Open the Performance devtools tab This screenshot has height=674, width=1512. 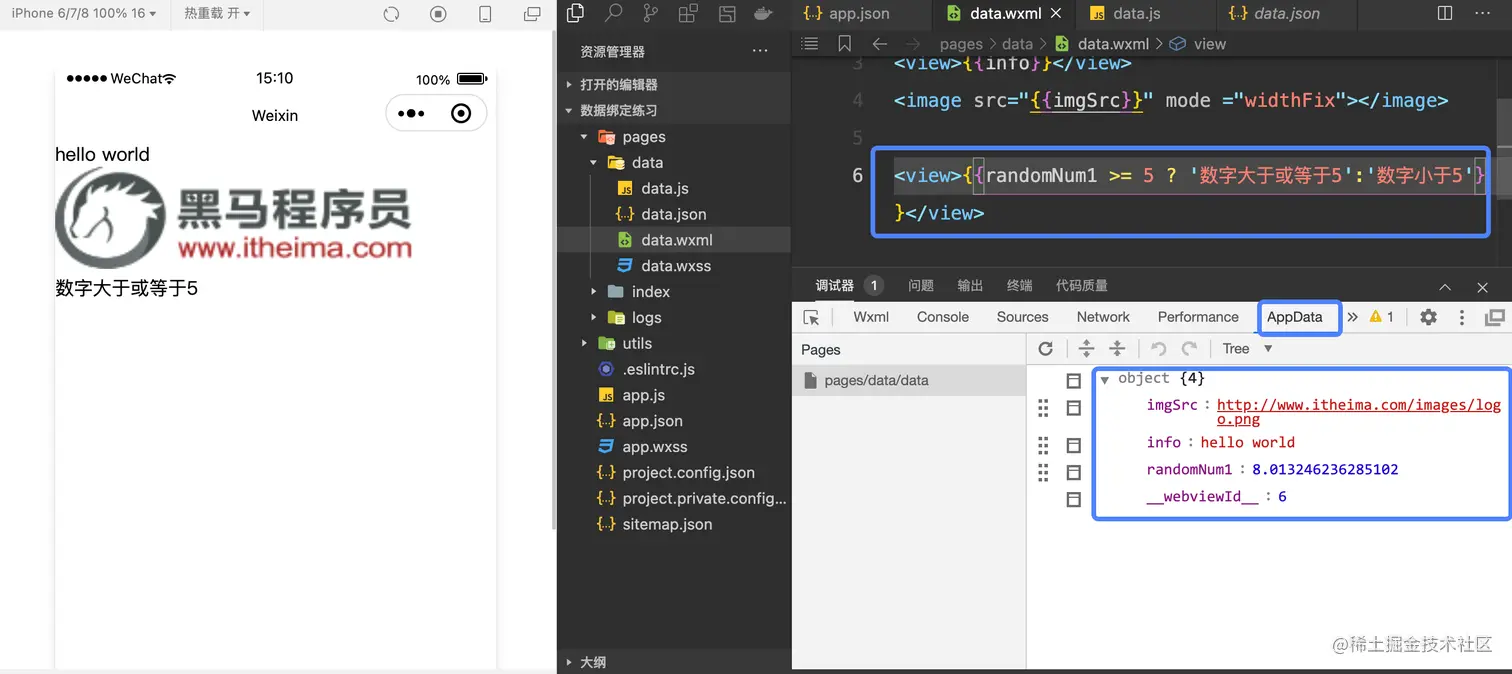[x=1198, y=317]
